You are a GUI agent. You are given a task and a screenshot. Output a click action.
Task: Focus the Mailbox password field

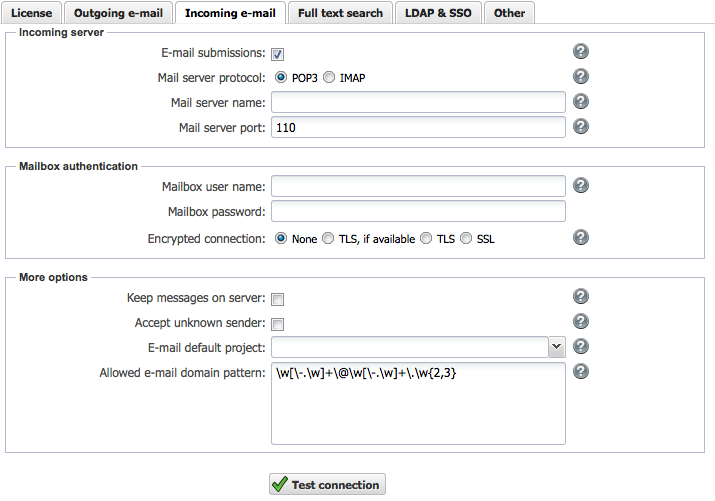pos(418,211)
